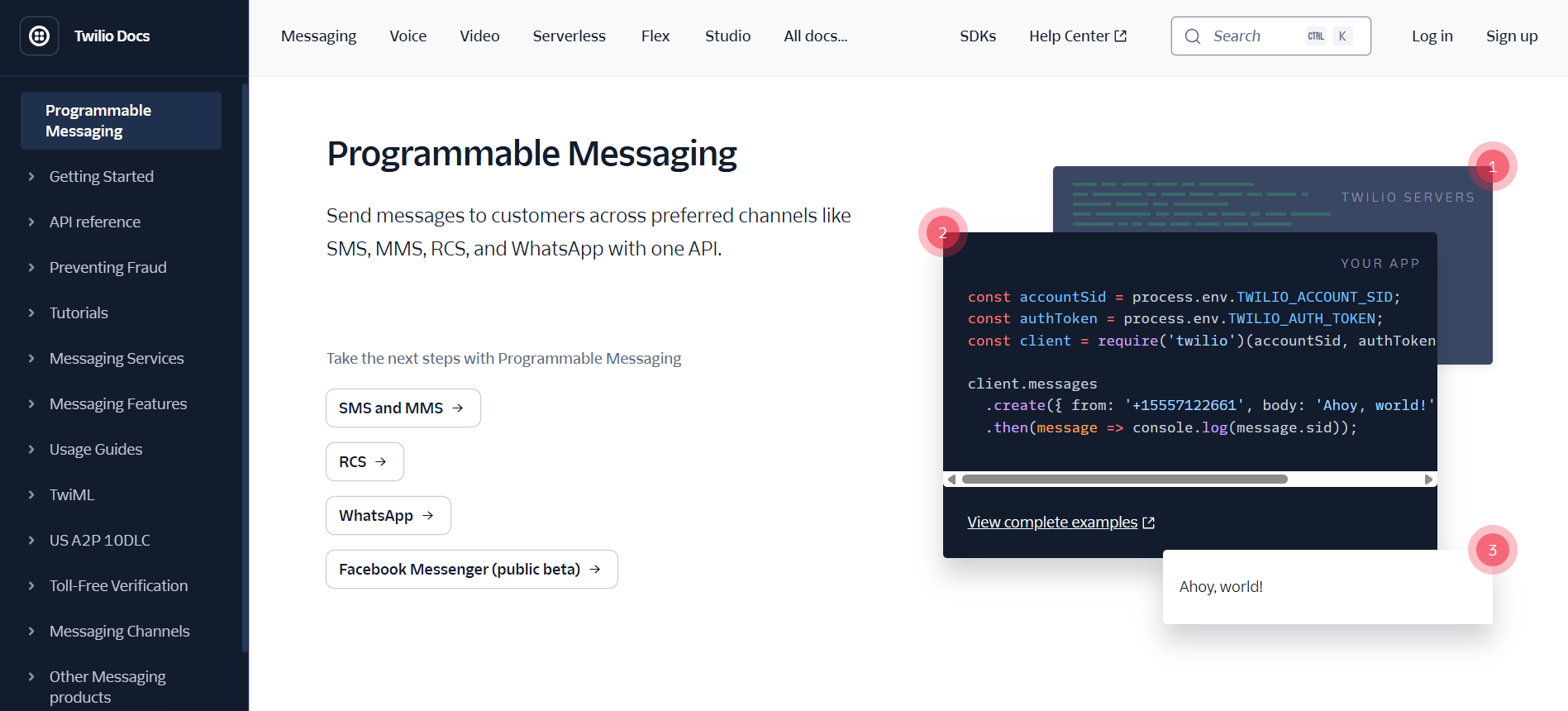
Task: Click the TWILIO SERVERS label
Action: (x=1408, y=198)
